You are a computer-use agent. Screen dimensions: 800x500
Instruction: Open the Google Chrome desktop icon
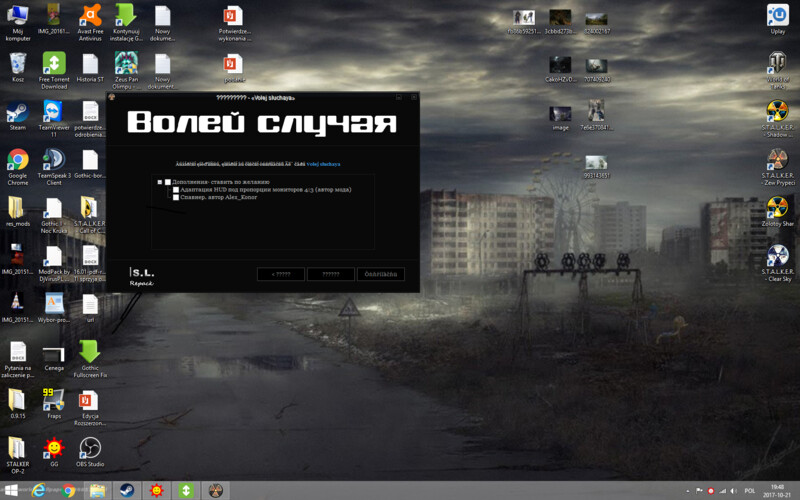17,161
